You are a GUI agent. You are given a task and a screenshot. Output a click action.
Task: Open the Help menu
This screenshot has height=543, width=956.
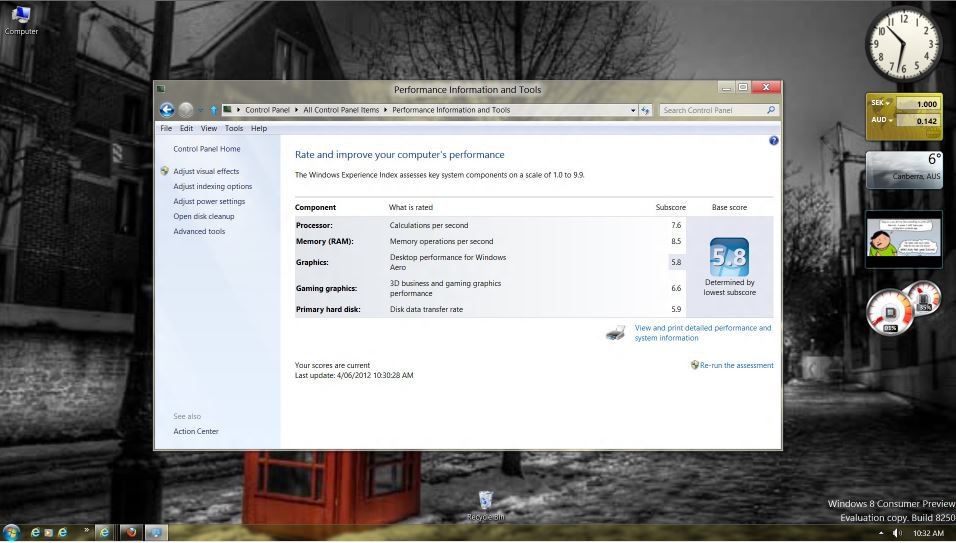(x=259, y=129)
